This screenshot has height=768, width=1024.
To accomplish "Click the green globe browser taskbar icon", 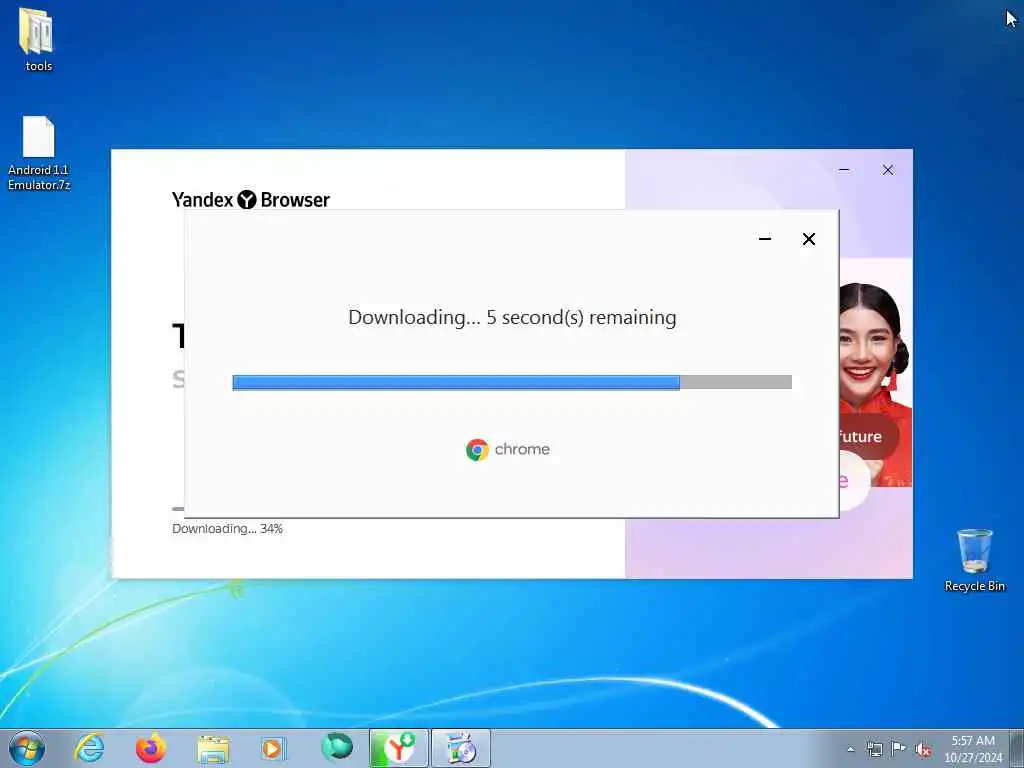I will click(x=337, y=747).
